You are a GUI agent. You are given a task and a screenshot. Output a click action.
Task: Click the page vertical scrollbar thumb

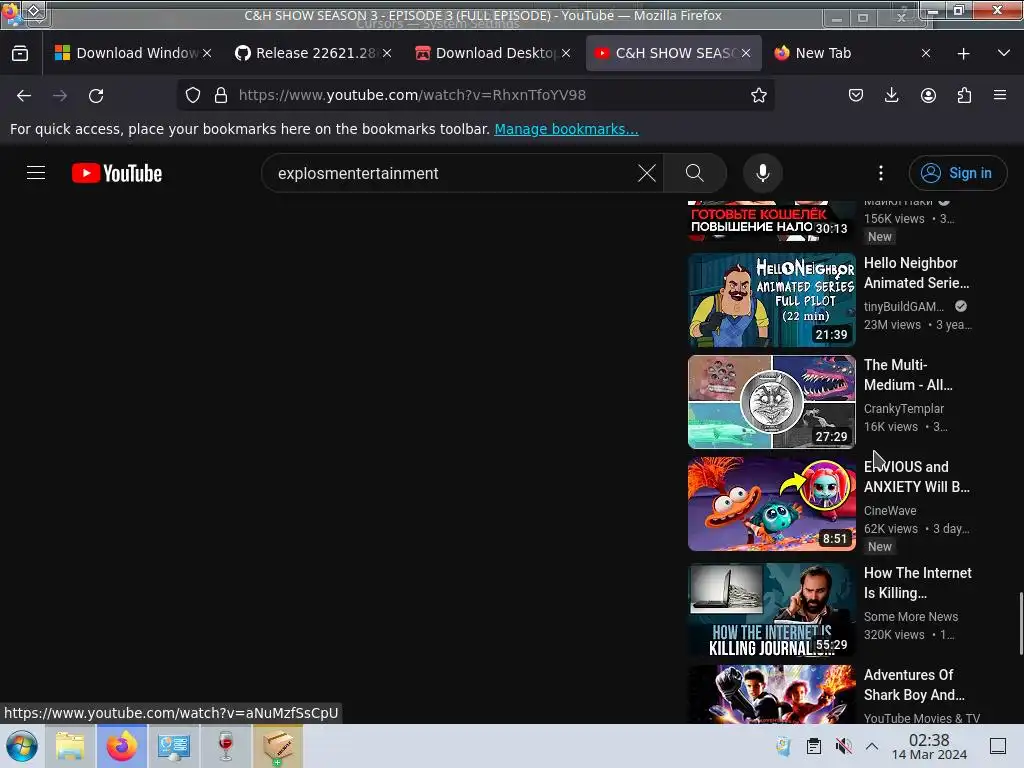pos(1020,623)
